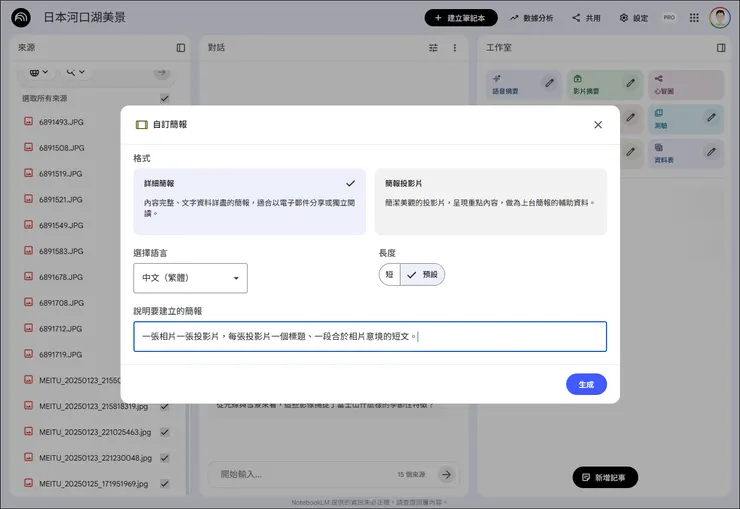Collapse the Sources panel icon
This screenshot has width=740, height=509.
click(181, 48)
